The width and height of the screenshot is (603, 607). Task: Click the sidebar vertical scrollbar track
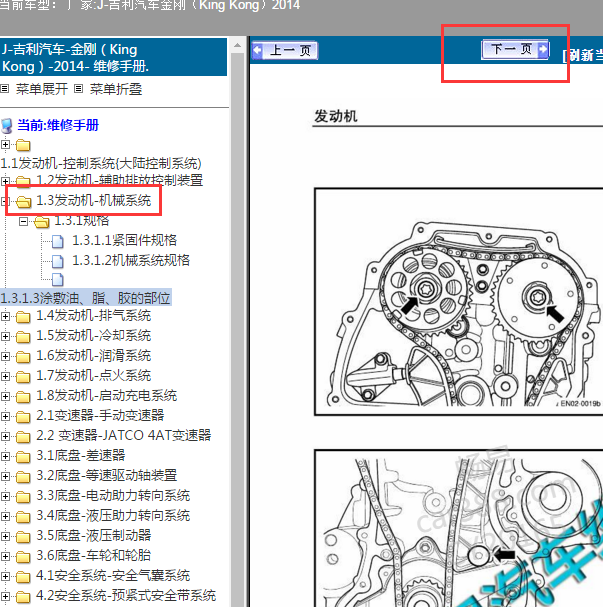[238, 329]
